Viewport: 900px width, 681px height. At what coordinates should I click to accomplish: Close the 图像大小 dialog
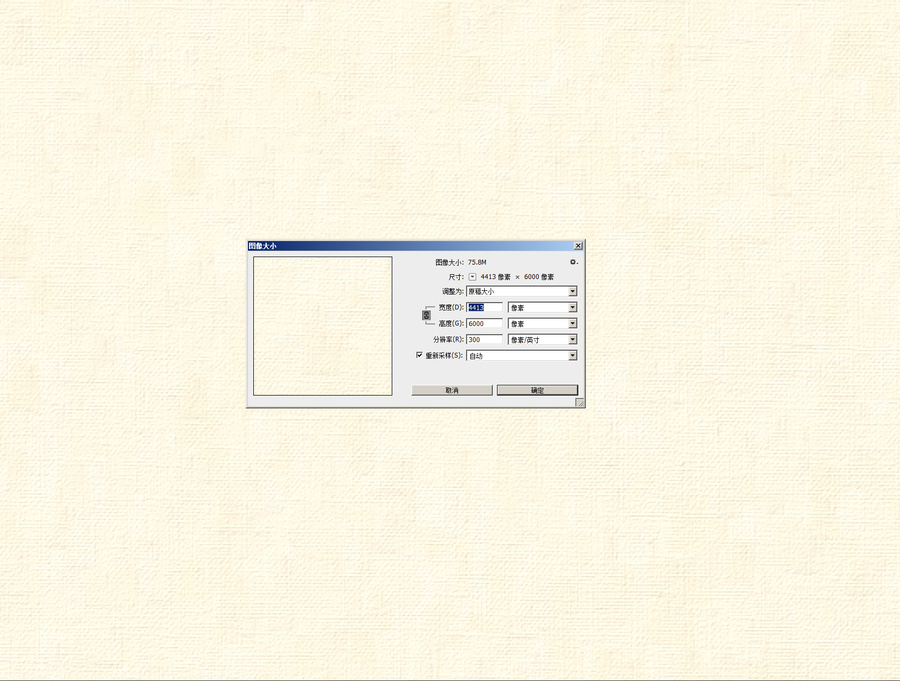pyautogui.click(x=578, y=246)
